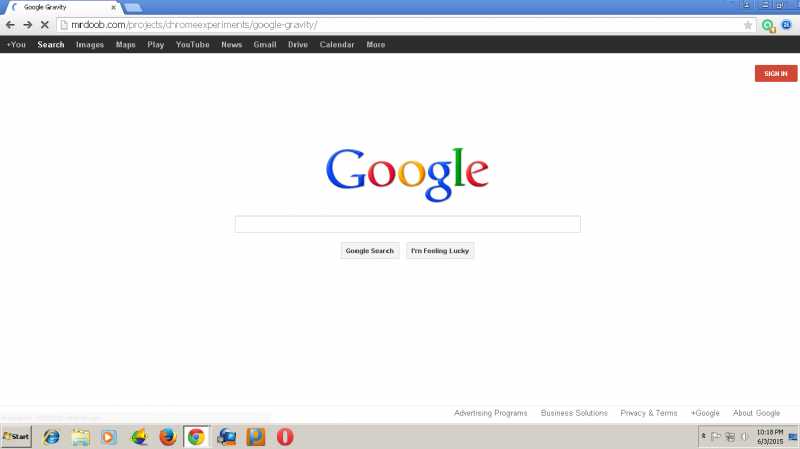
Task: Switch to Chrome in the taskbar
Action: 196,437
